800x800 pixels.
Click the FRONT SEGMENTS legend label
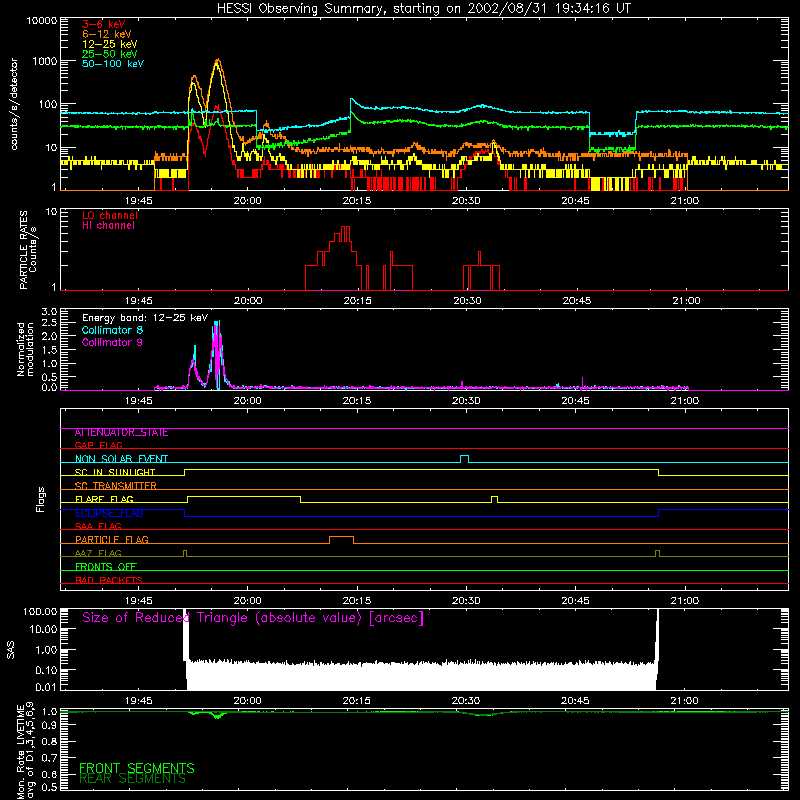click(137, 768)
